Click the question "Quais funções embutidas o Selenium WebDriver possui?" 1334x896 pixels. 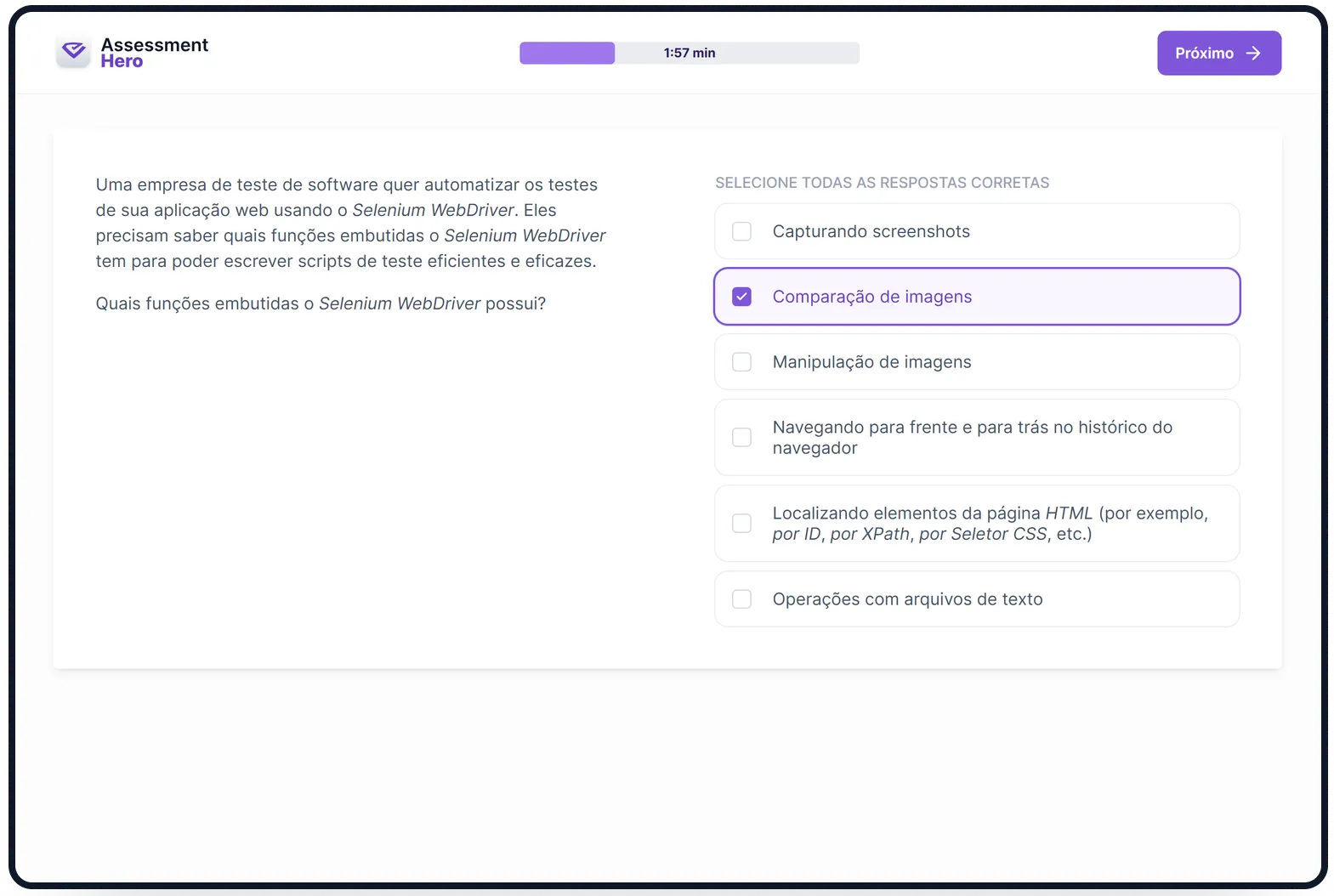(x=321, y=303)
